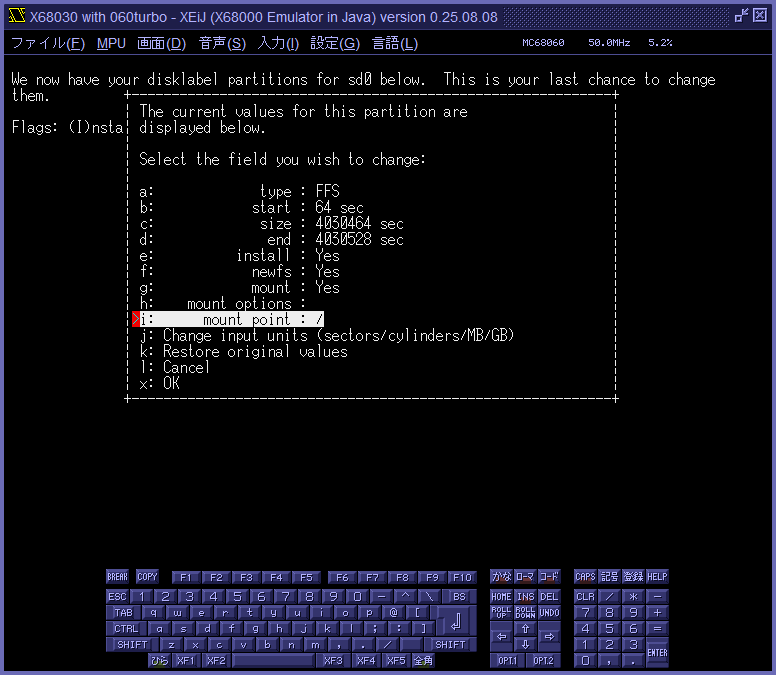Image resolution: width=776 pixels, height=675 pixels.
Task: Click the XF2 key
Action: [x=216, y=660]
